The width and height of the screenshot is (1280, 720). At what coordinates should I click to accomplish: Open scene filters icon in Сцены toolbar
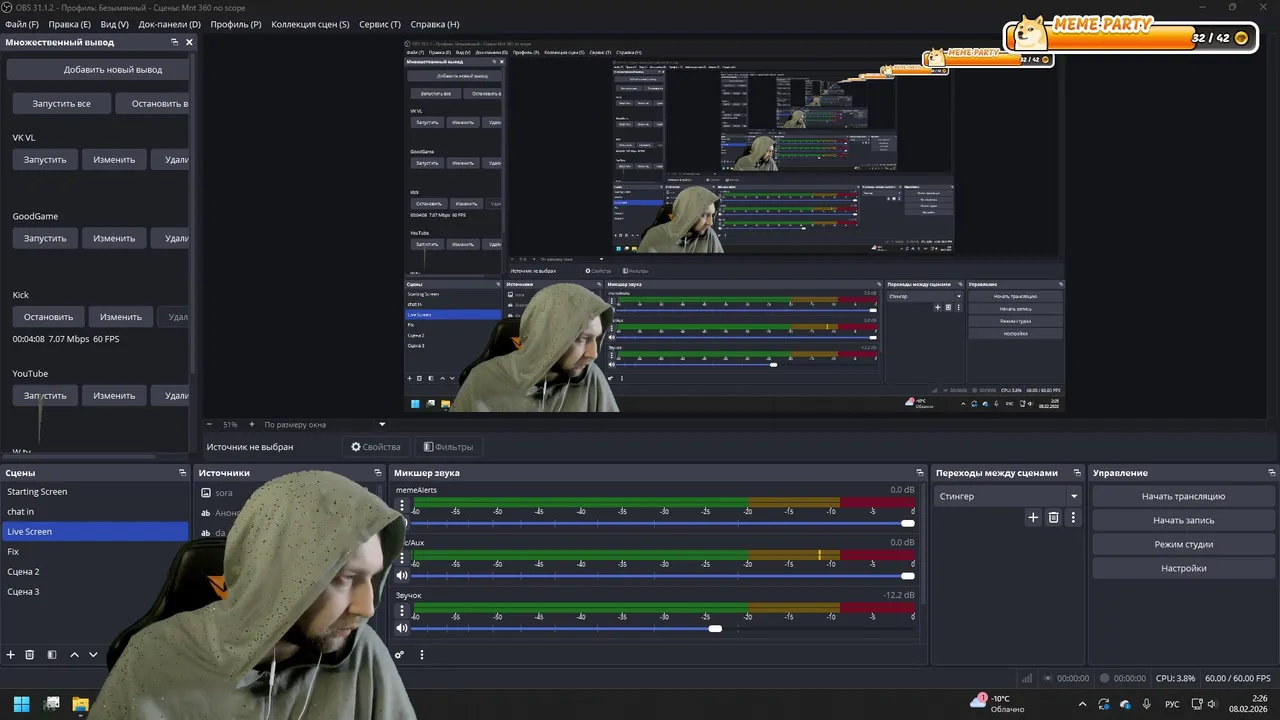click(x=52, y=655)
